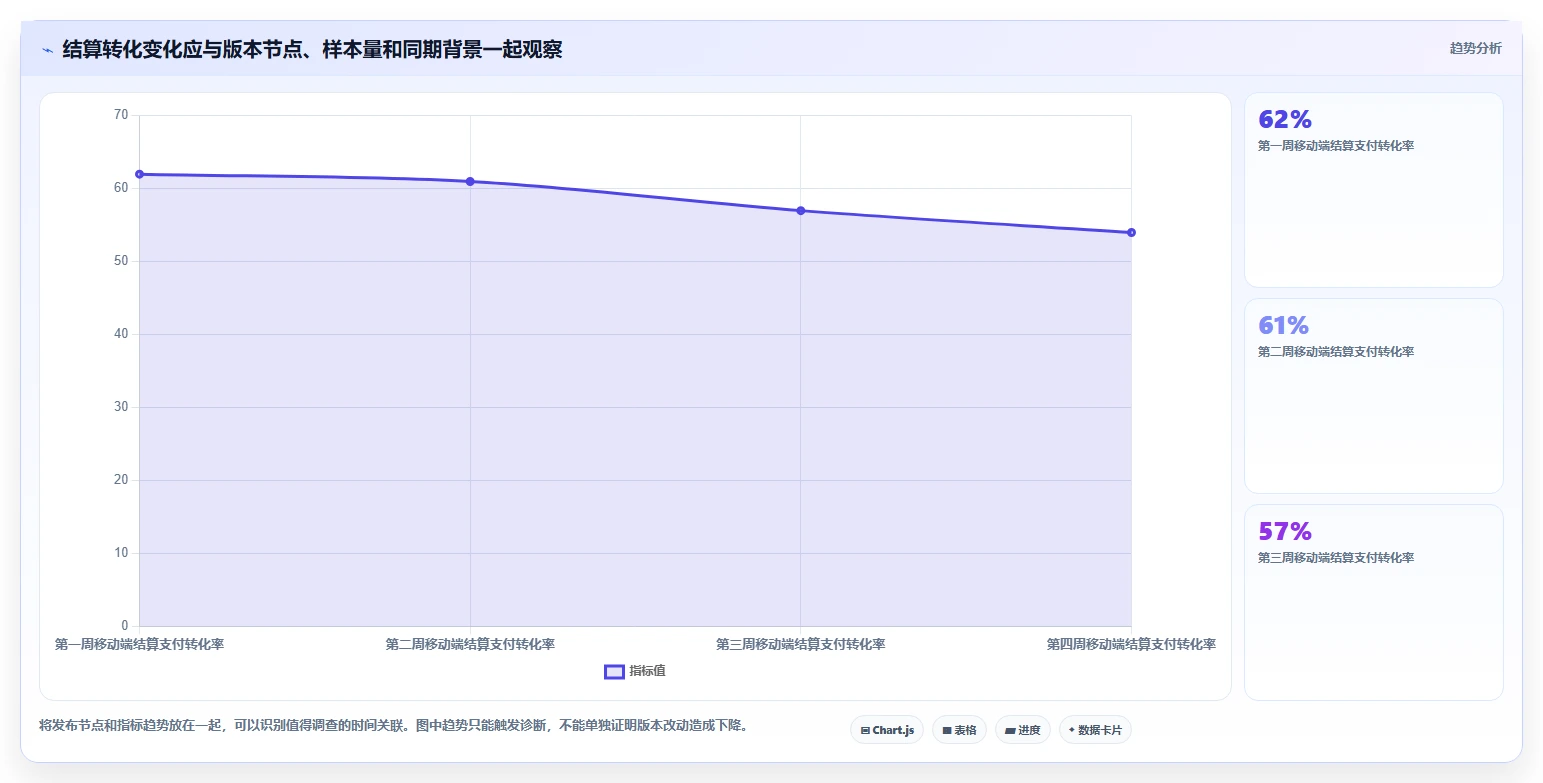Click the y-axis value 30

(x=121, y=407)
